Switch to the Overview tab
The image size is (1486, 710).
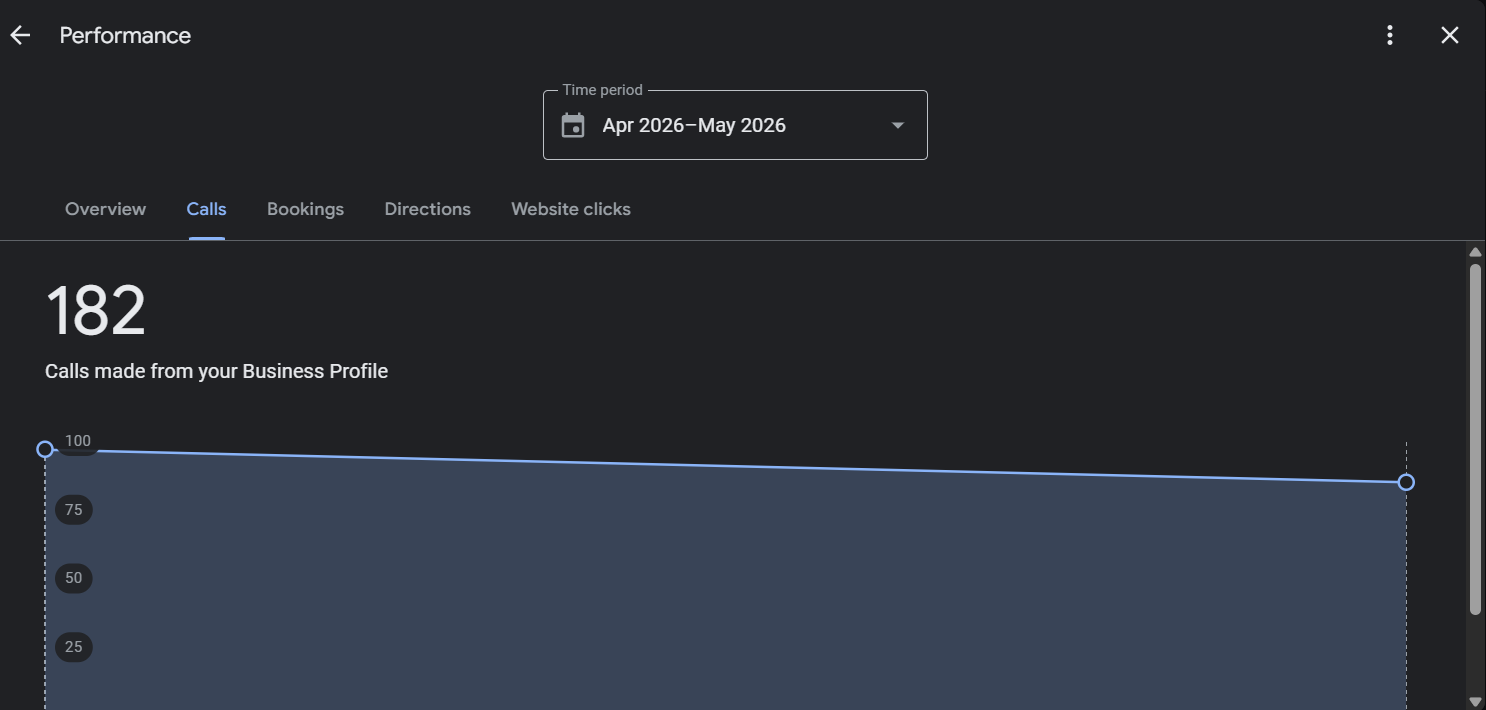point(105,209)
